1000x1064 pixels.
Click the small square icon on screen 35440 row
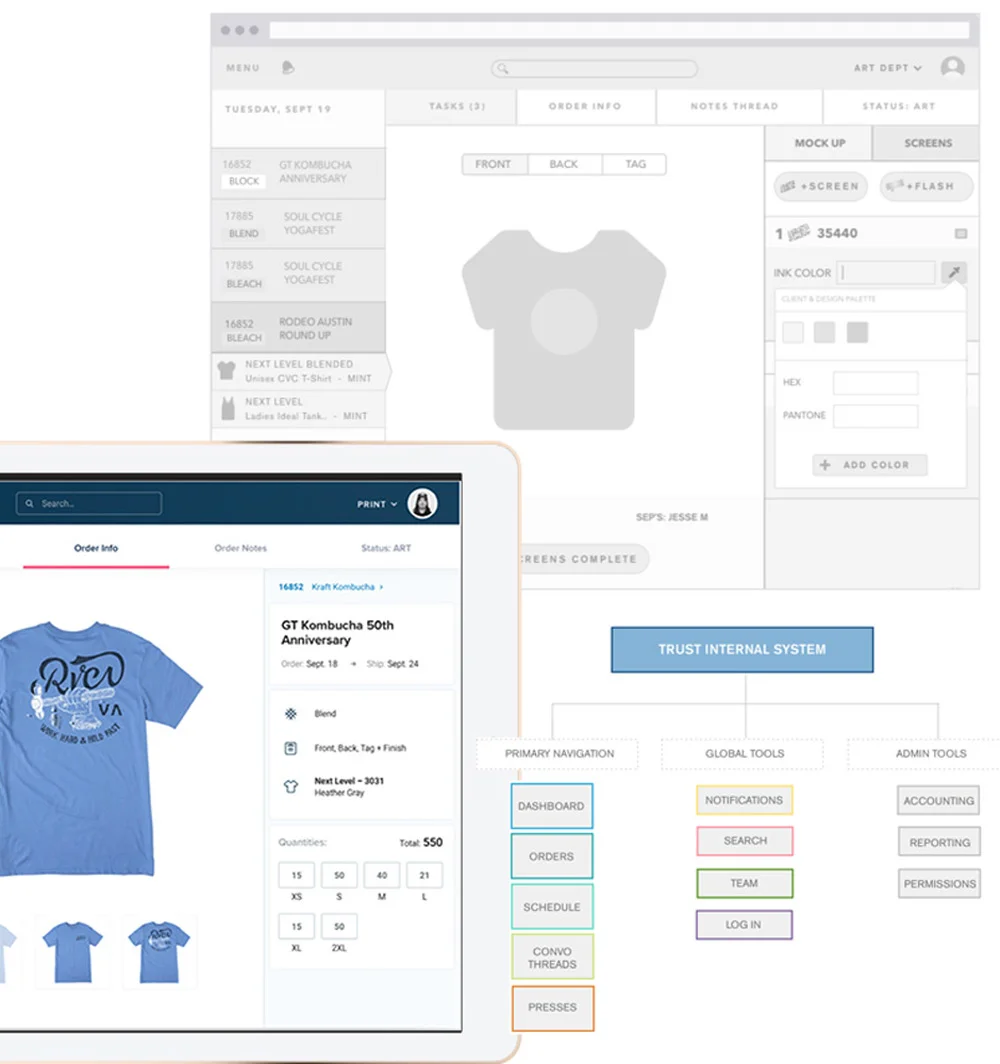pos(961,233)
